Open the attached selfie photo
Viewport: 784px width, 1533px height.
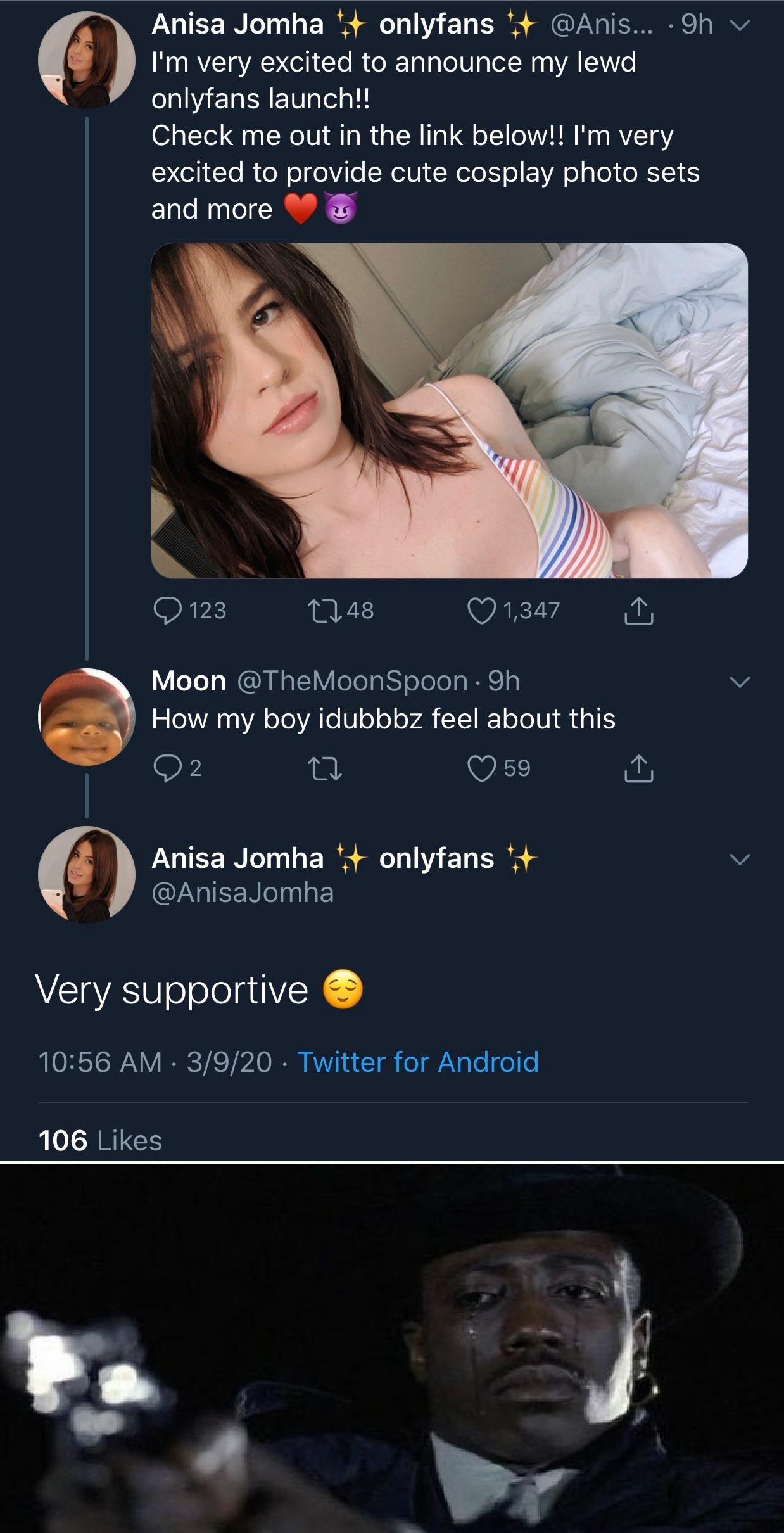[449, 410]
